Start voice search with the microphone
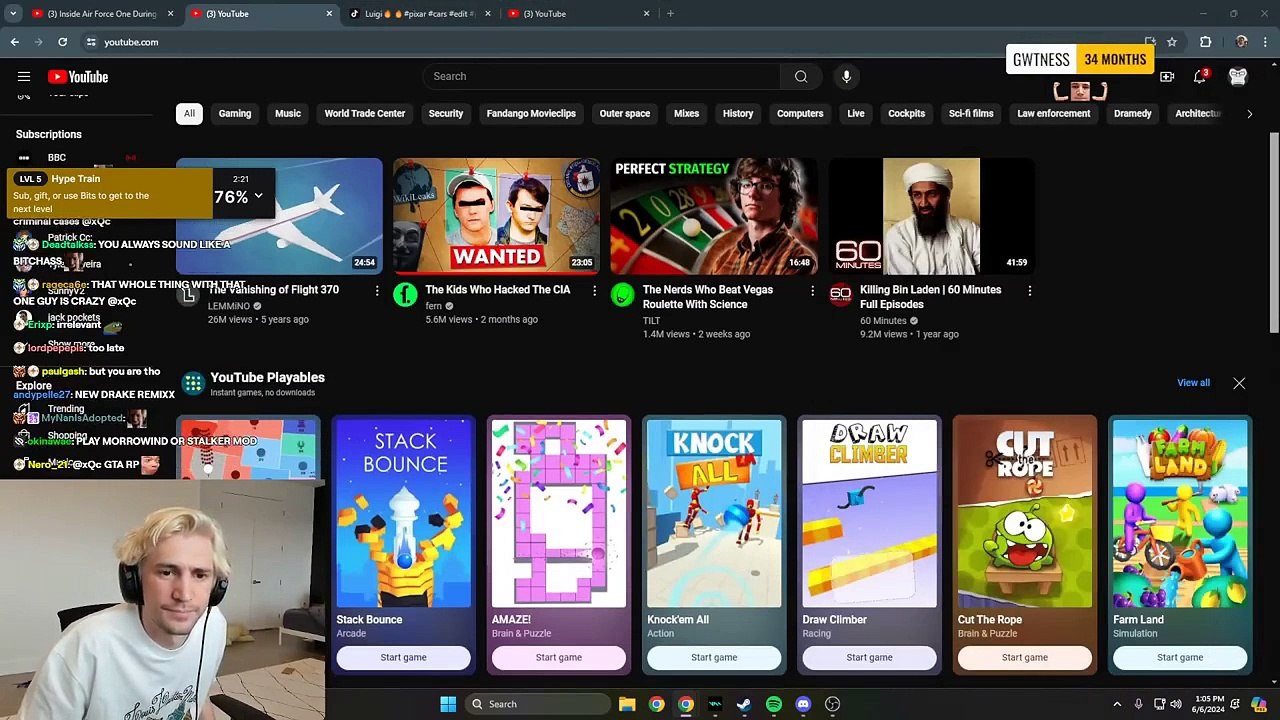The height and width of the screenshot is (720, 1280). pos(846,76)
